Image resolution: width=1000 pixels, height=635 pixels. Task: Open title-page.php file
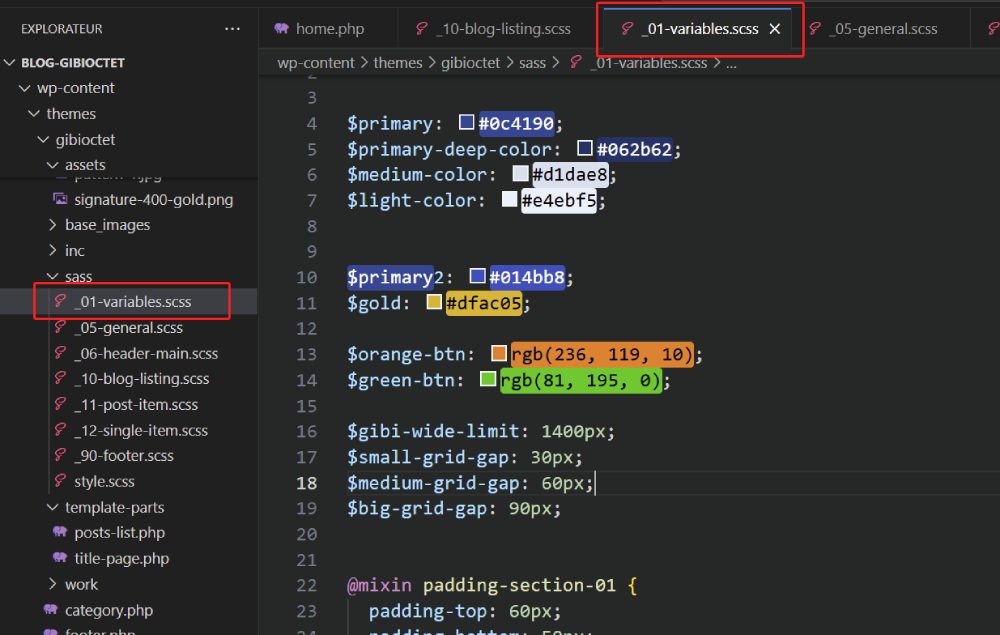point(122,558)
